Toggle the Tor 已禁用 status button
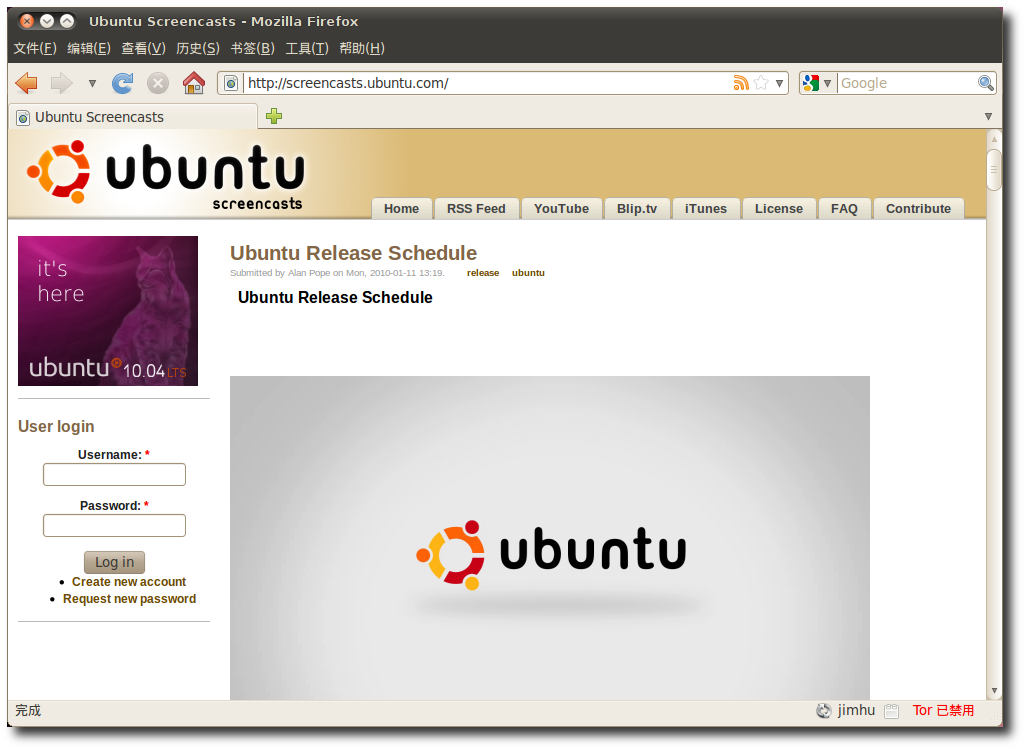Screen dimensions: 1026x750 tap(944, 711)
